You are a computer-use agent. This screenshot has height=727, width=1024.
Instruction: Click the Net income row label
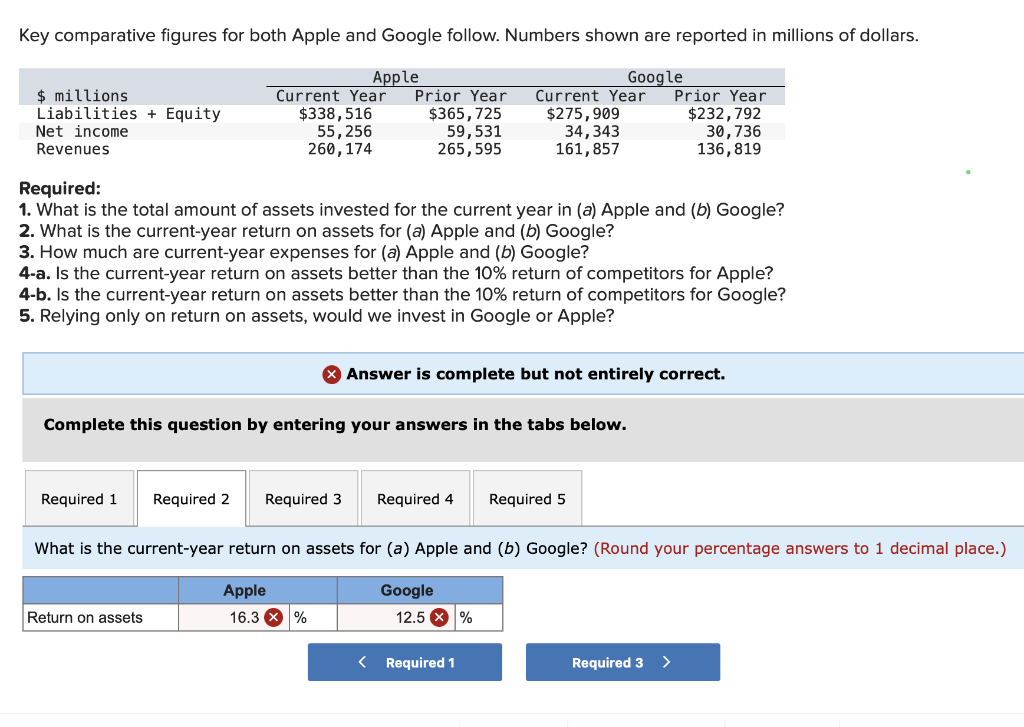[82, 131]
